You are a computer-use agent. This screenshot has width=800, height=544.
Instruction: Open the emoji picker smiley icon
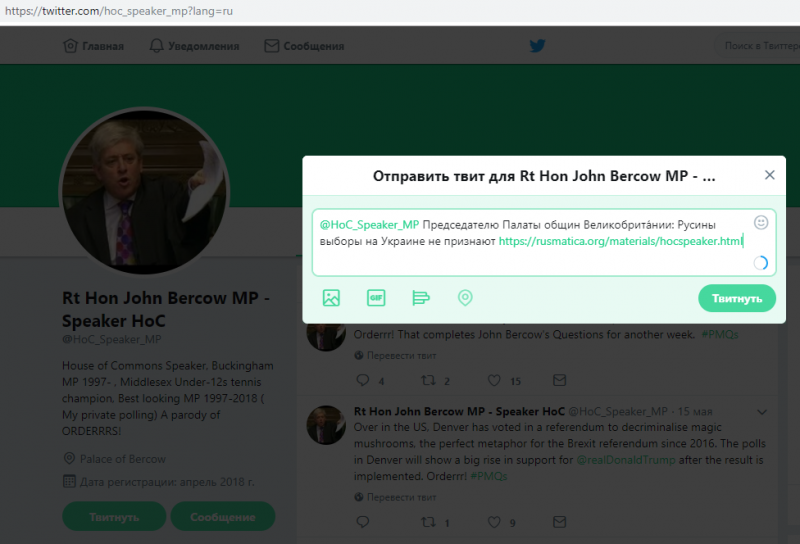[x=761, y=222]
